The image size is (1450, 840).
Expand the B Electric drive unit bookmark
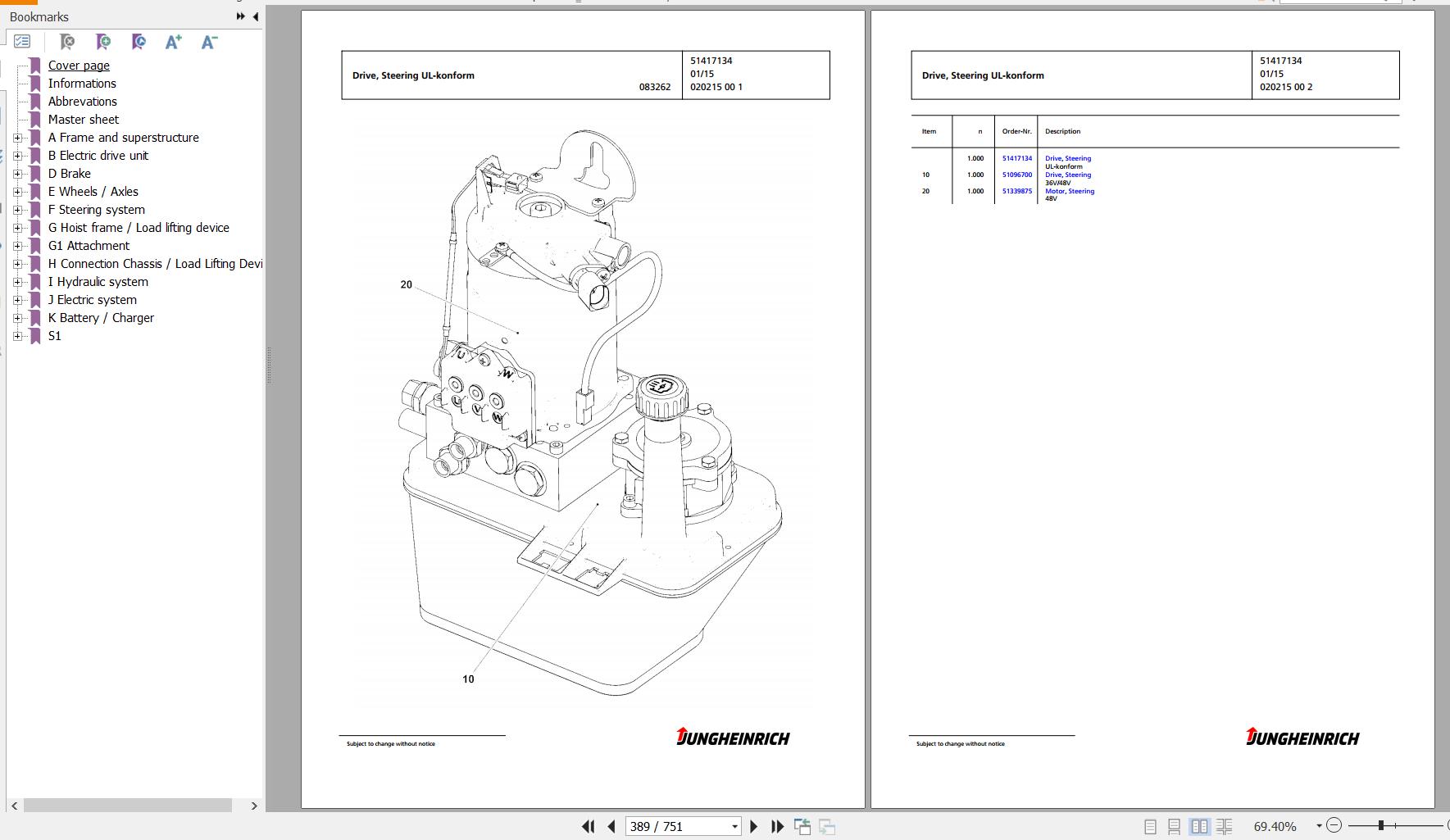point(17,156)
